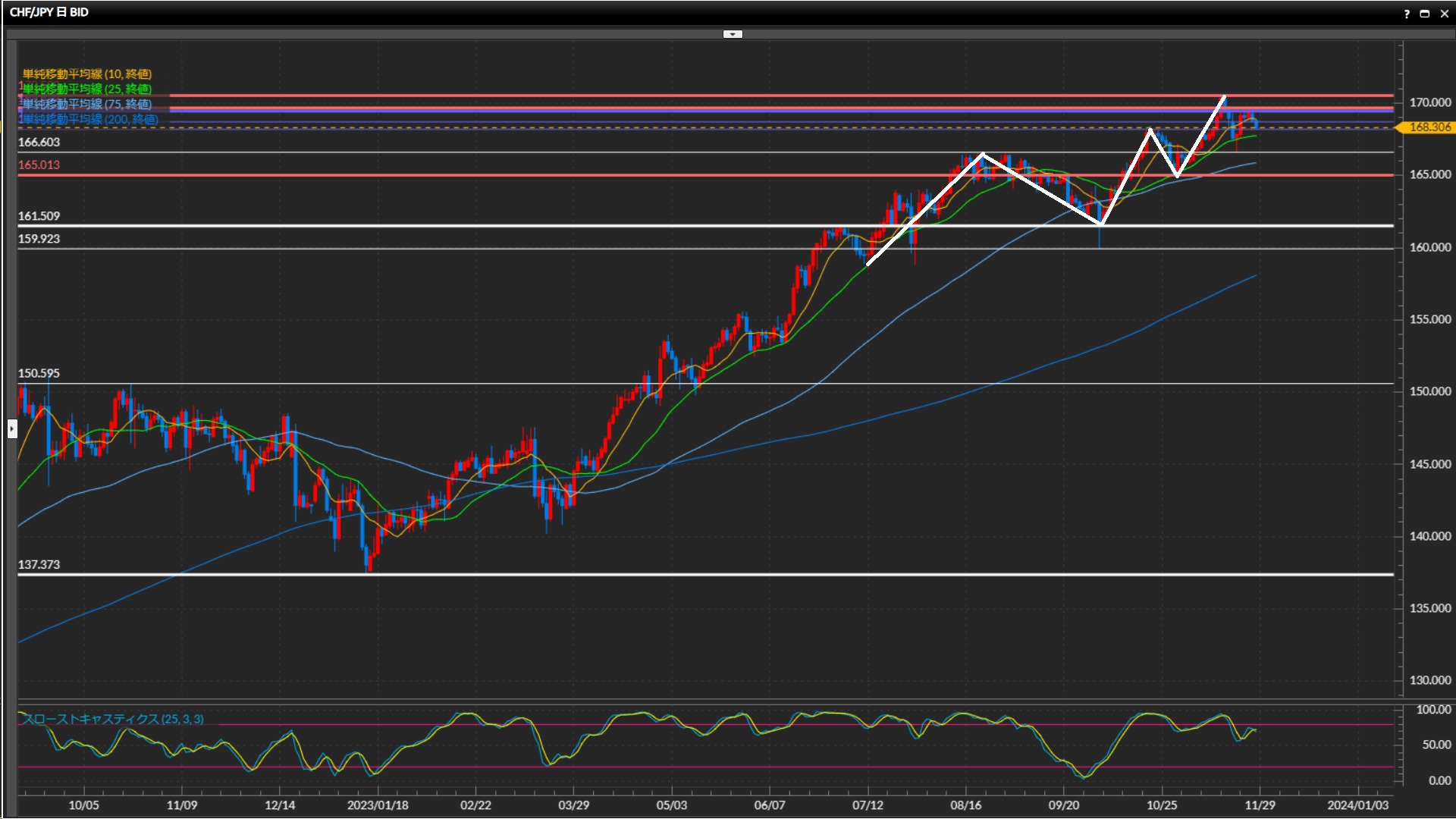Maximize the CHF/JPY chart window
This screenshot has width=1456, height=819.
click(x=1424, y=14)
